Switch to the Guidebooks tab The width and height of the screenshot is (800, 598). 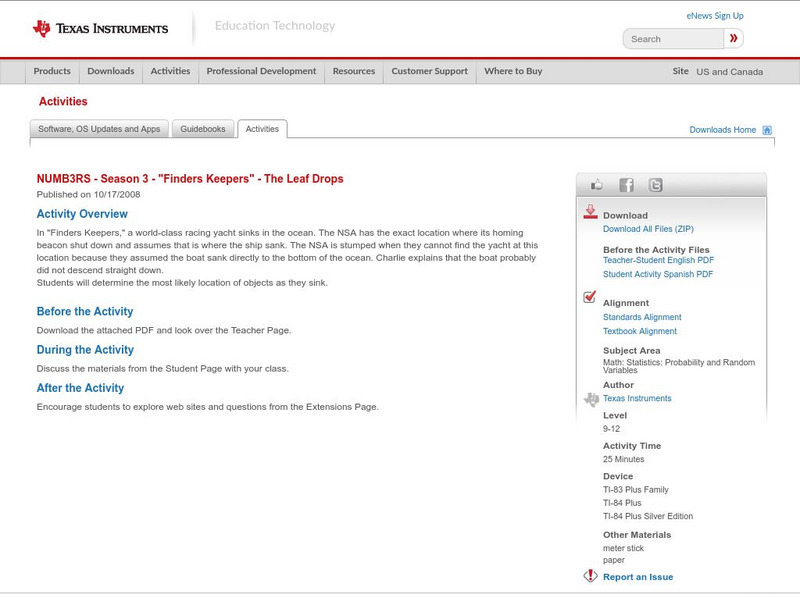(x=204, y=129)
